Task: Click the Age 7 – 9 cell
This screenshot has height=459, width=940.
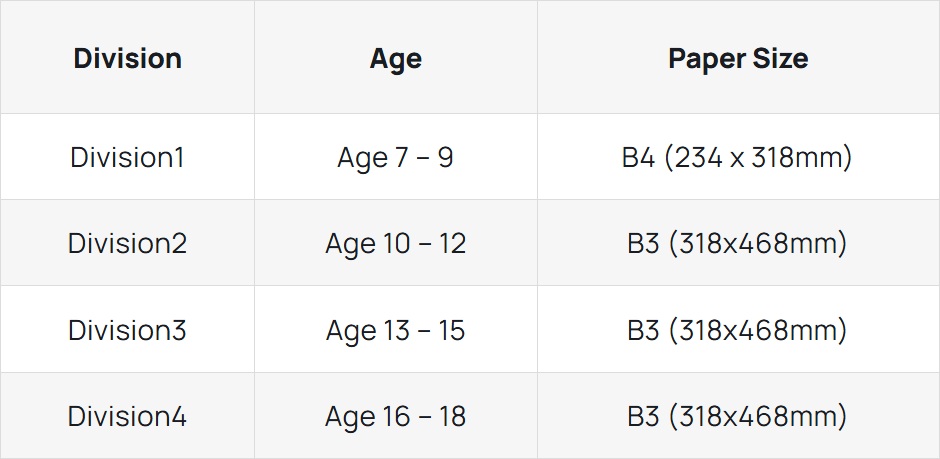Action: pos(396,157)
